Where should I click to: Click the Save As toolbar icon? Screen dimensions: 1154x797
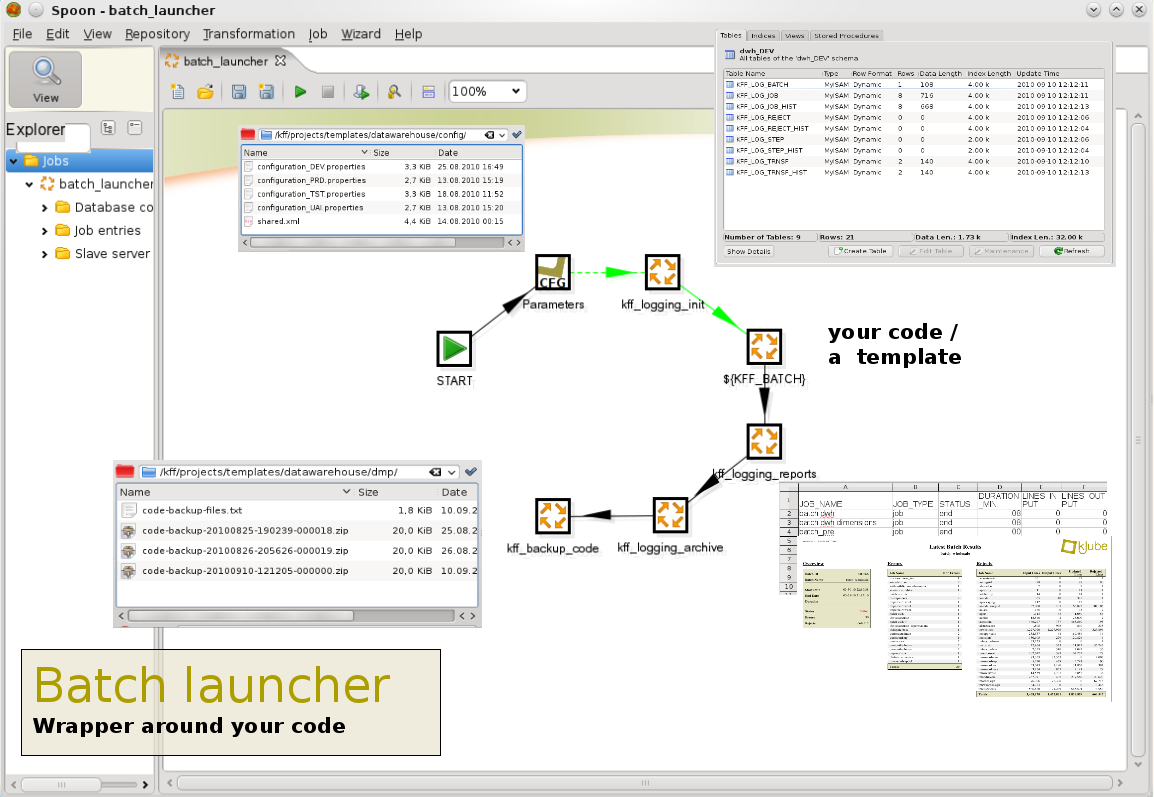coord(266,91)
